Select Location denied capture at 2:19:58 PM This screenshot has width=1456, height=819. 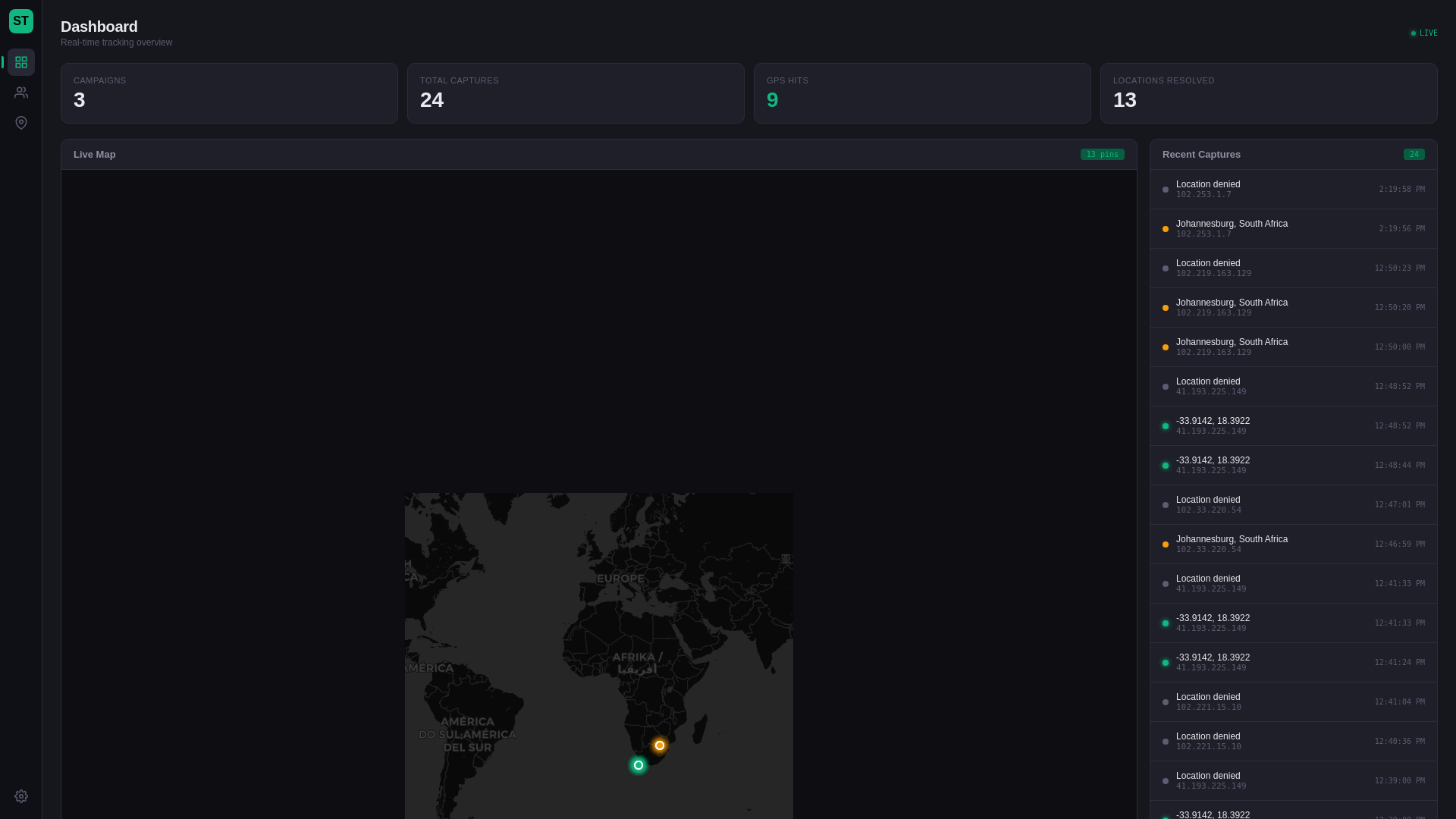[1294, 190]
